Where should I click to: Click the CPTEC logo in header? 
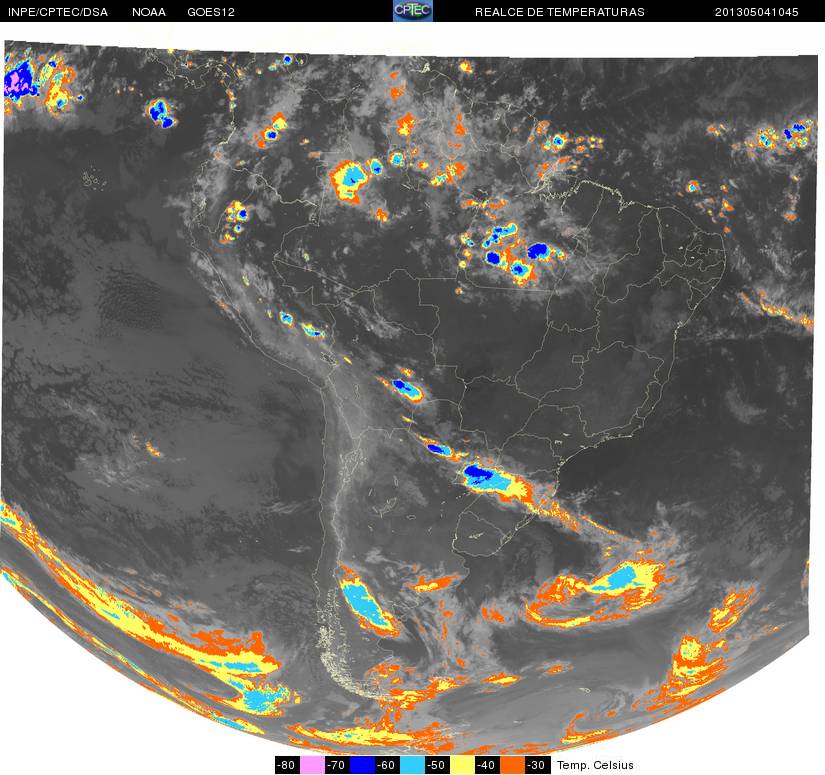tap(413, 11)
